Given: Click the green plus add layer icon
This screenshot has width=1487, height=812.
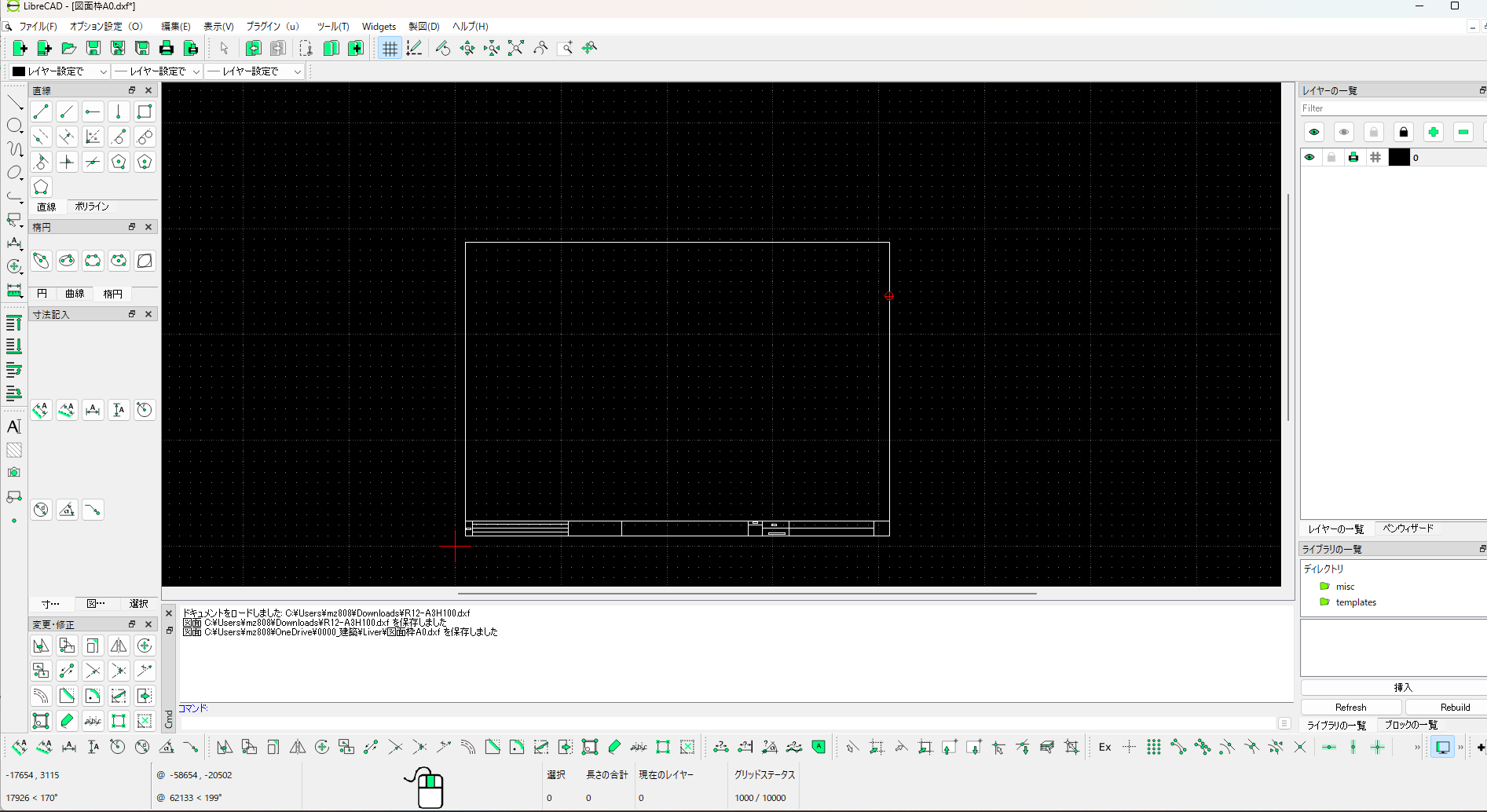Looking at the screenshot, I should click(x=1433, y=132).
